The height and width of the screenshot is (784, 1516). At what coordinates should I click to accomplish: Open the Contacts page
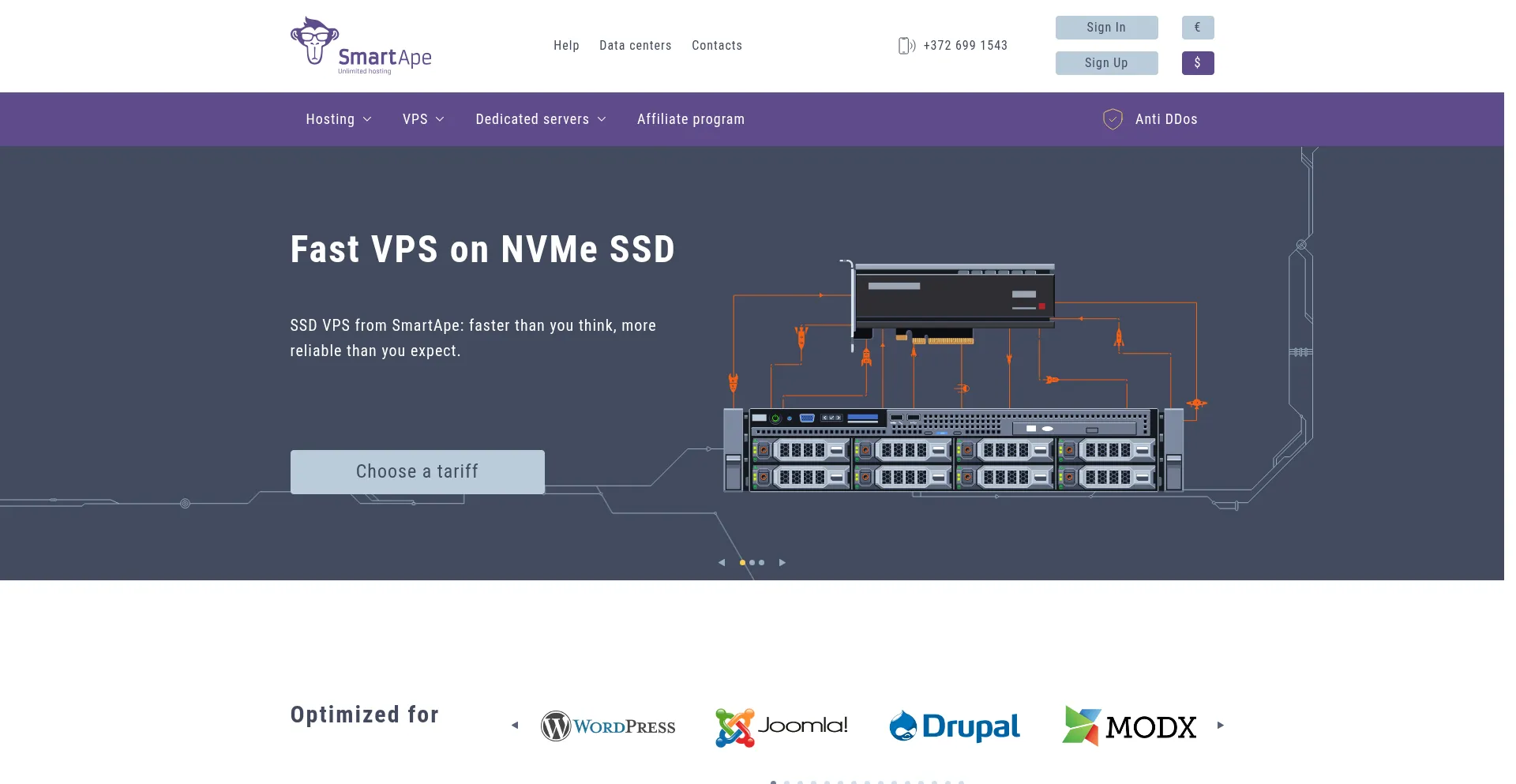point(717,46)
